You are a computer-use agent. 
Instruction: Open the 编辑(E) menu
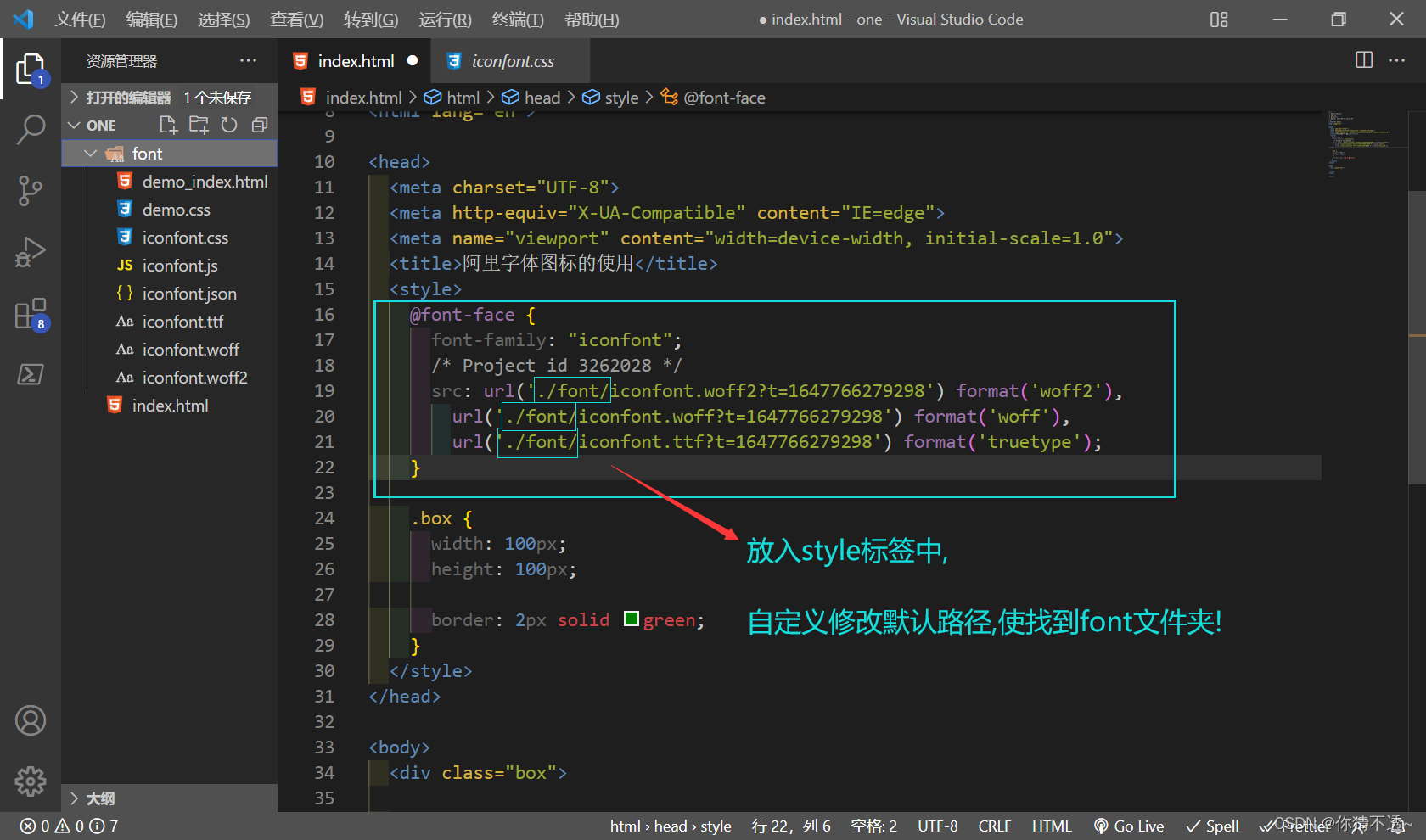pos(151,19)
